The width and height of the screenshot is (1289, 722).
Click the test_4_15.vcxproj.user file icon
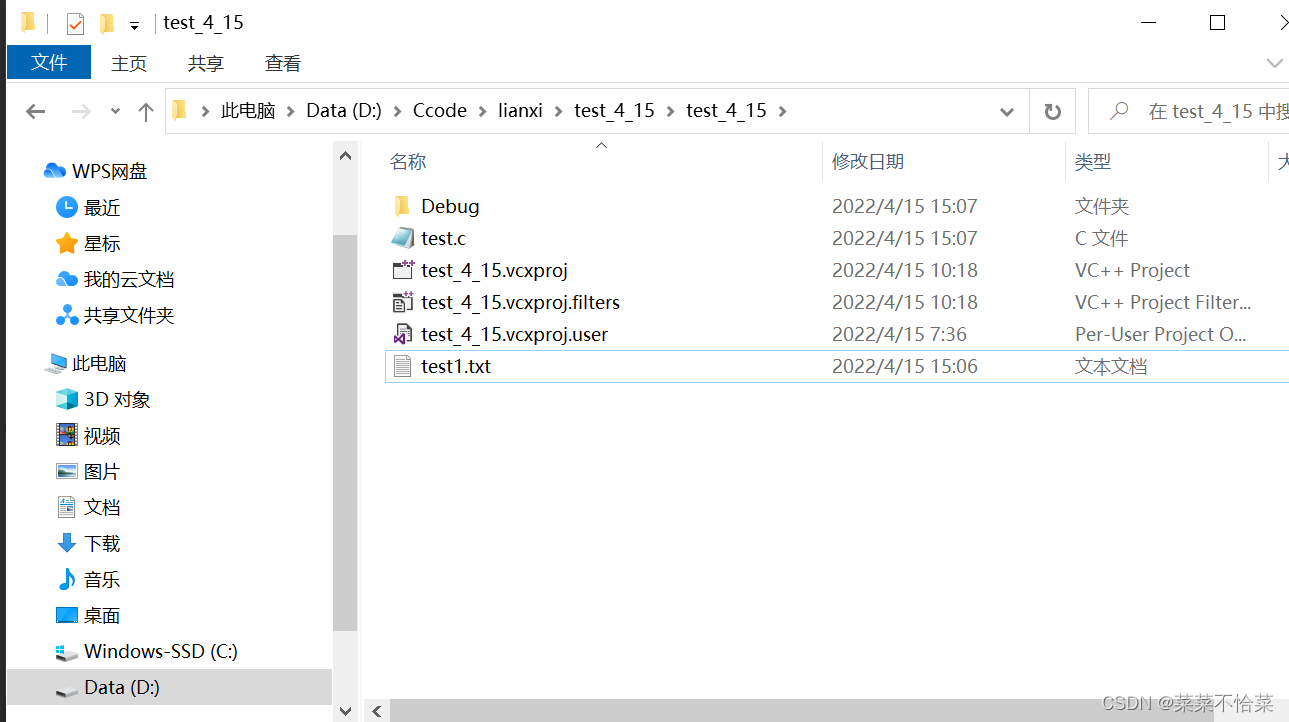click(402, 334)
